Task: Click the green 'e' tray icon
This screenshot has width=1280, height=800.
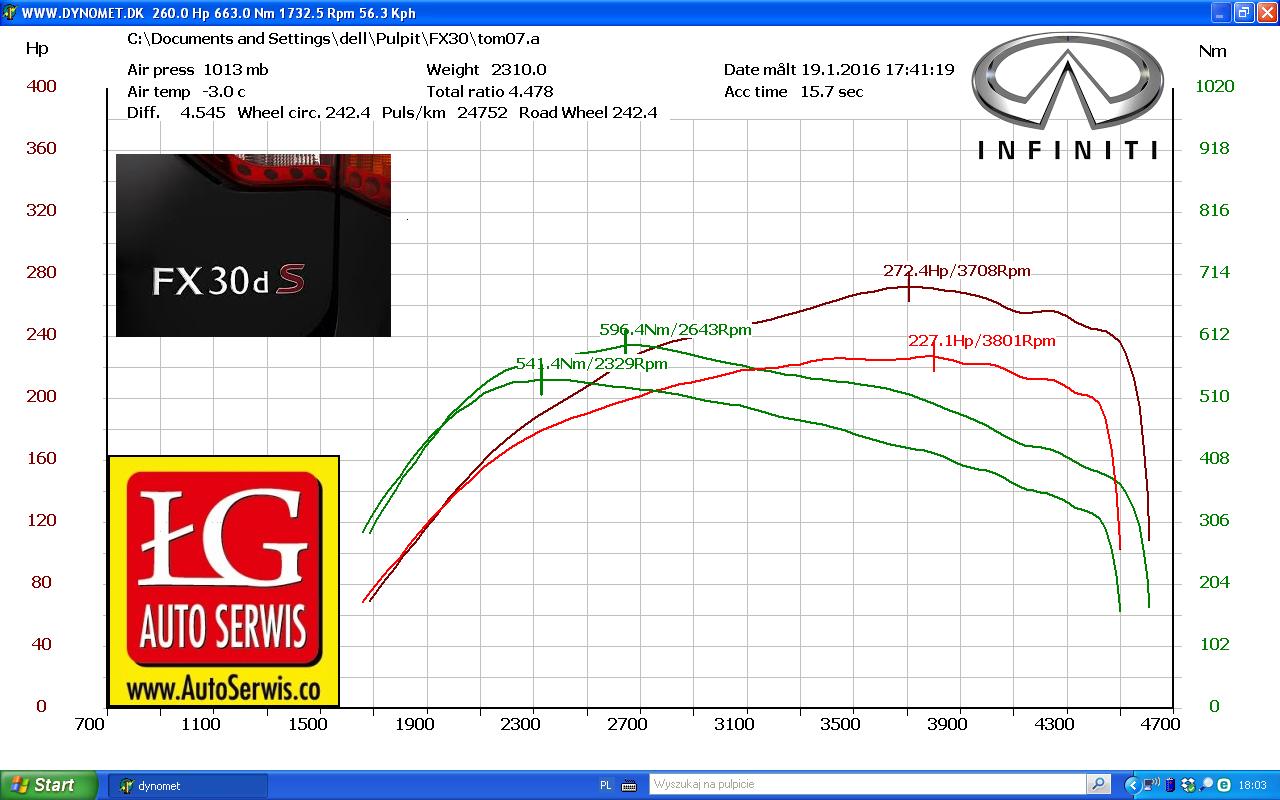Action: point(1223,785)
